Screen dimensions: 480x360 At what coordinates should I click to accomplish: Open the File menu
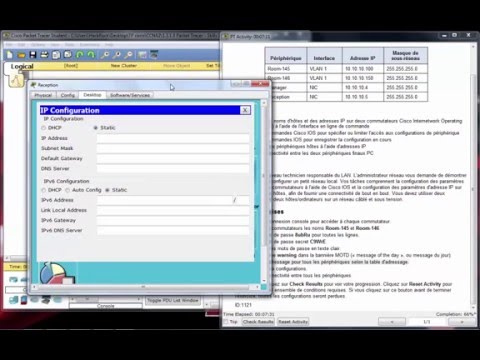9,45
